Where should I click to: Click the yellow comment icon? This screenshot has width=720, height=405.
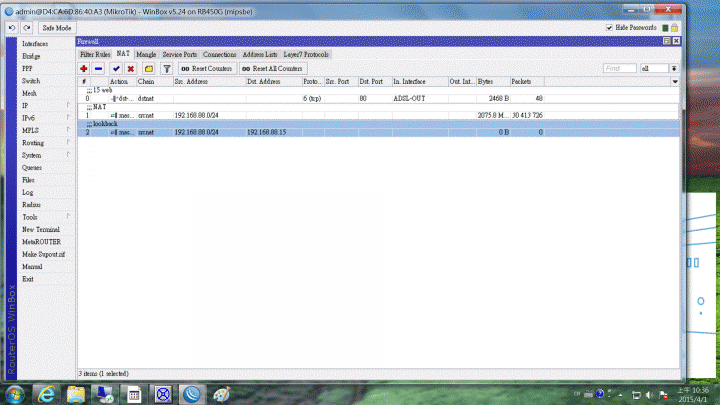pos(149,68)
